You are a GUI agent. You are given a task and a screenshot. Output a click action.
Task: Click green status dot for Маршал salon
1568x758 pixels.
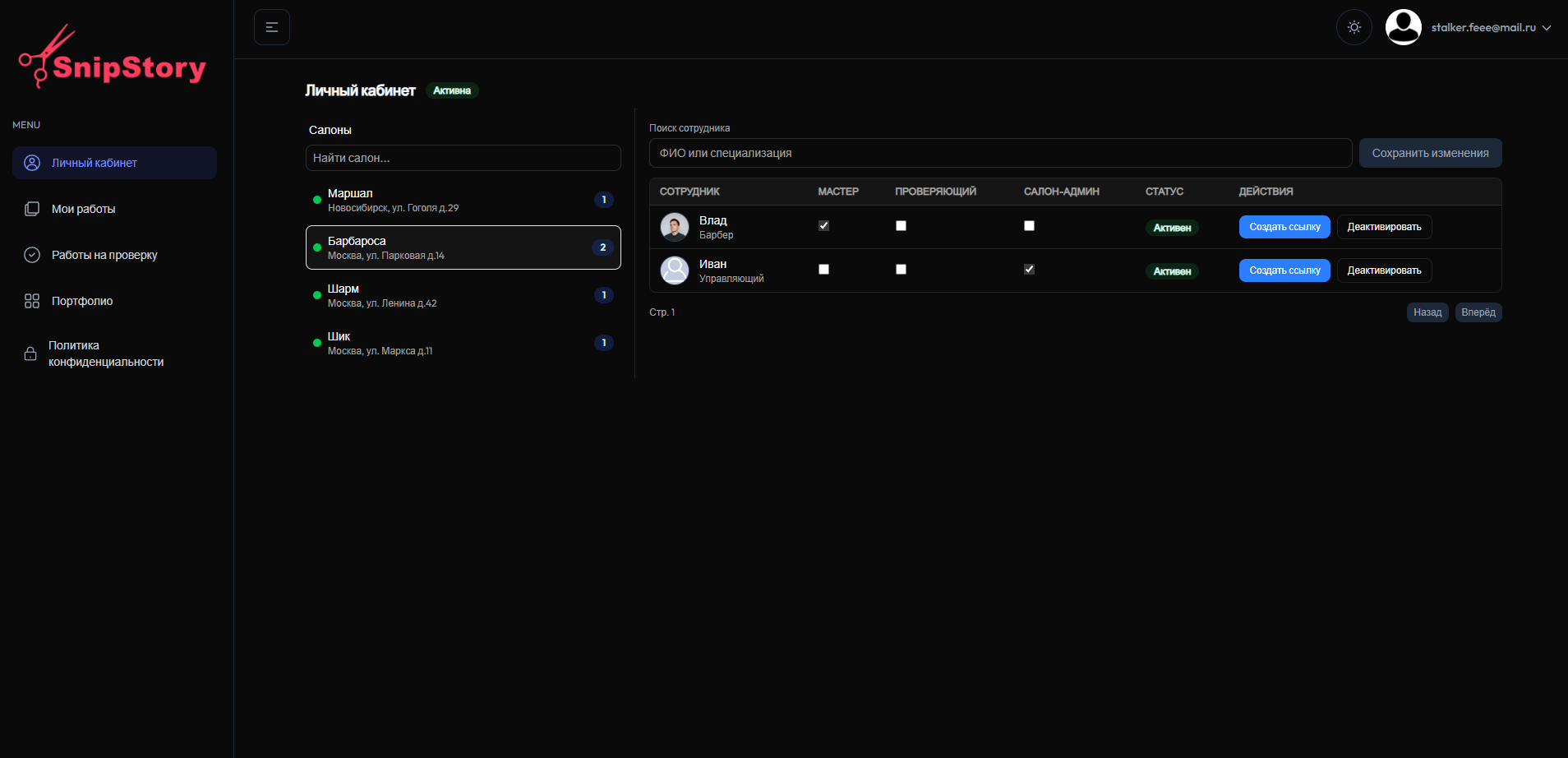click(317, 200)
